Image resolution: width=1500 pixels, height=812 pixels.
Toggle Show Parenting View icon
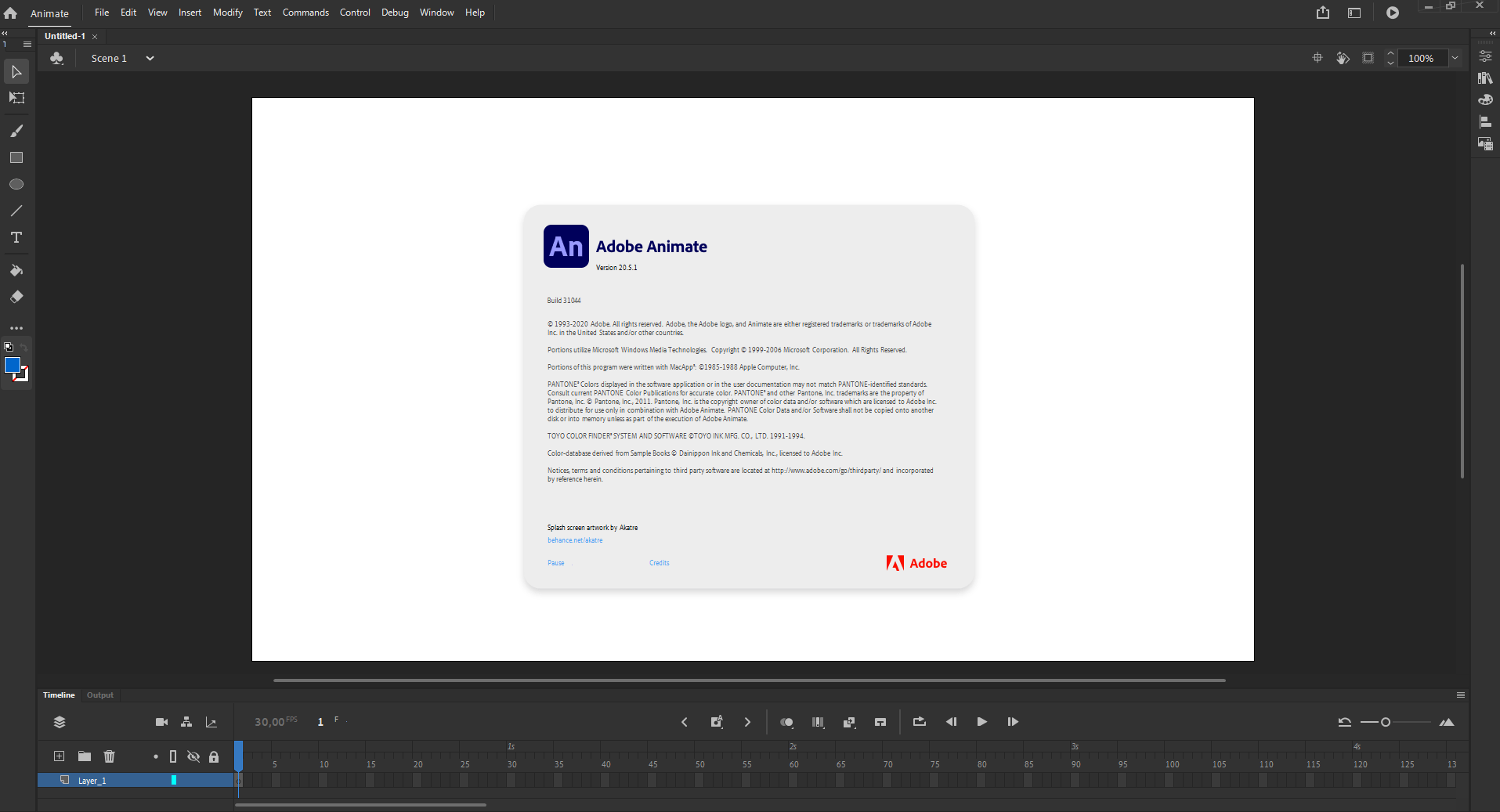click(x=186, y=722)
